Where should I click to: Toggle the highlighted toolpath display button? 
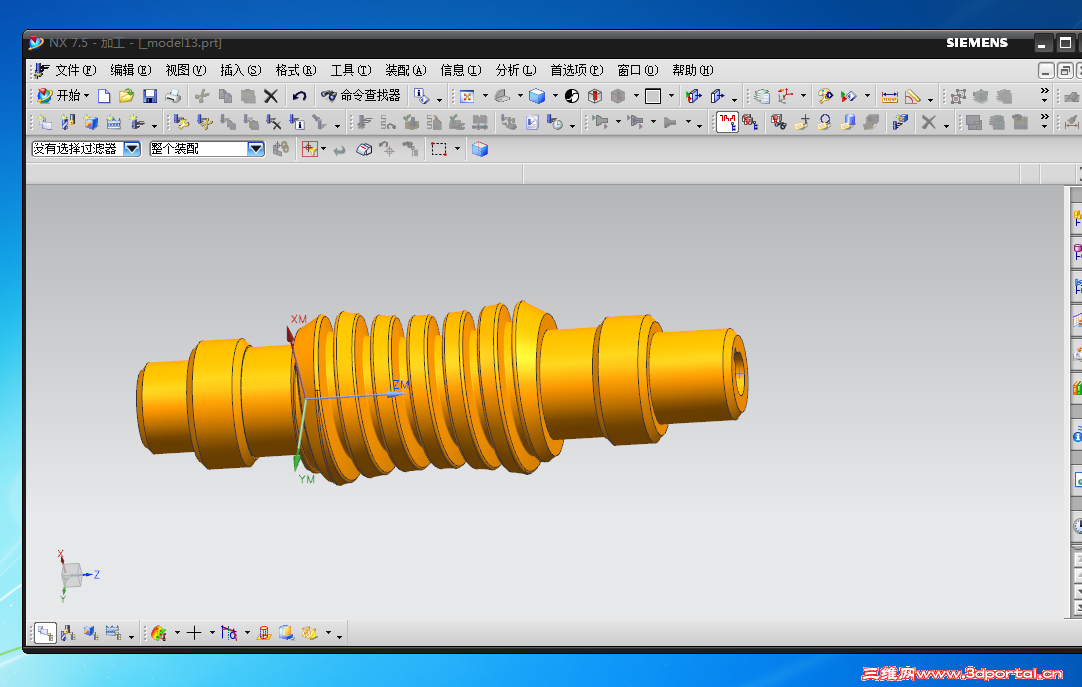[x=727, y=122]
